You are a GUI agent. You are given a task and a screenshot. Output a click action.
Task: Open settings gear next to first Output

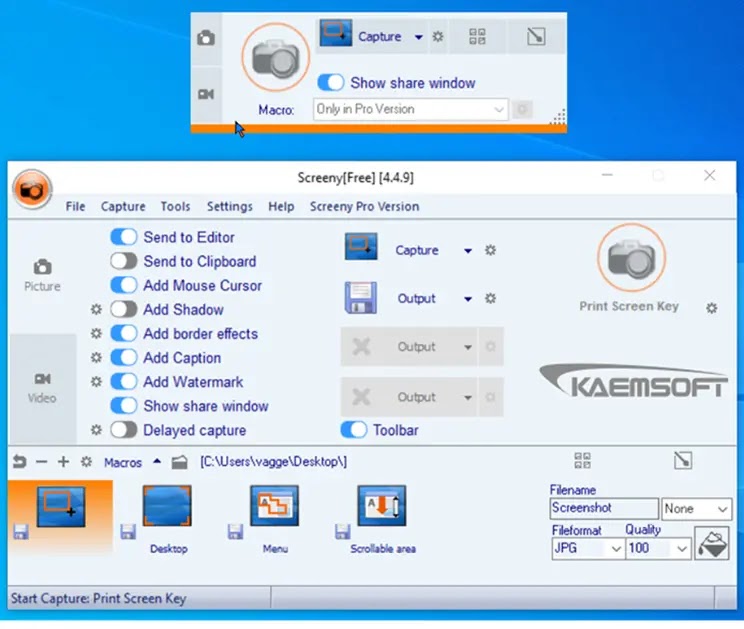click(x=490, y=298)
